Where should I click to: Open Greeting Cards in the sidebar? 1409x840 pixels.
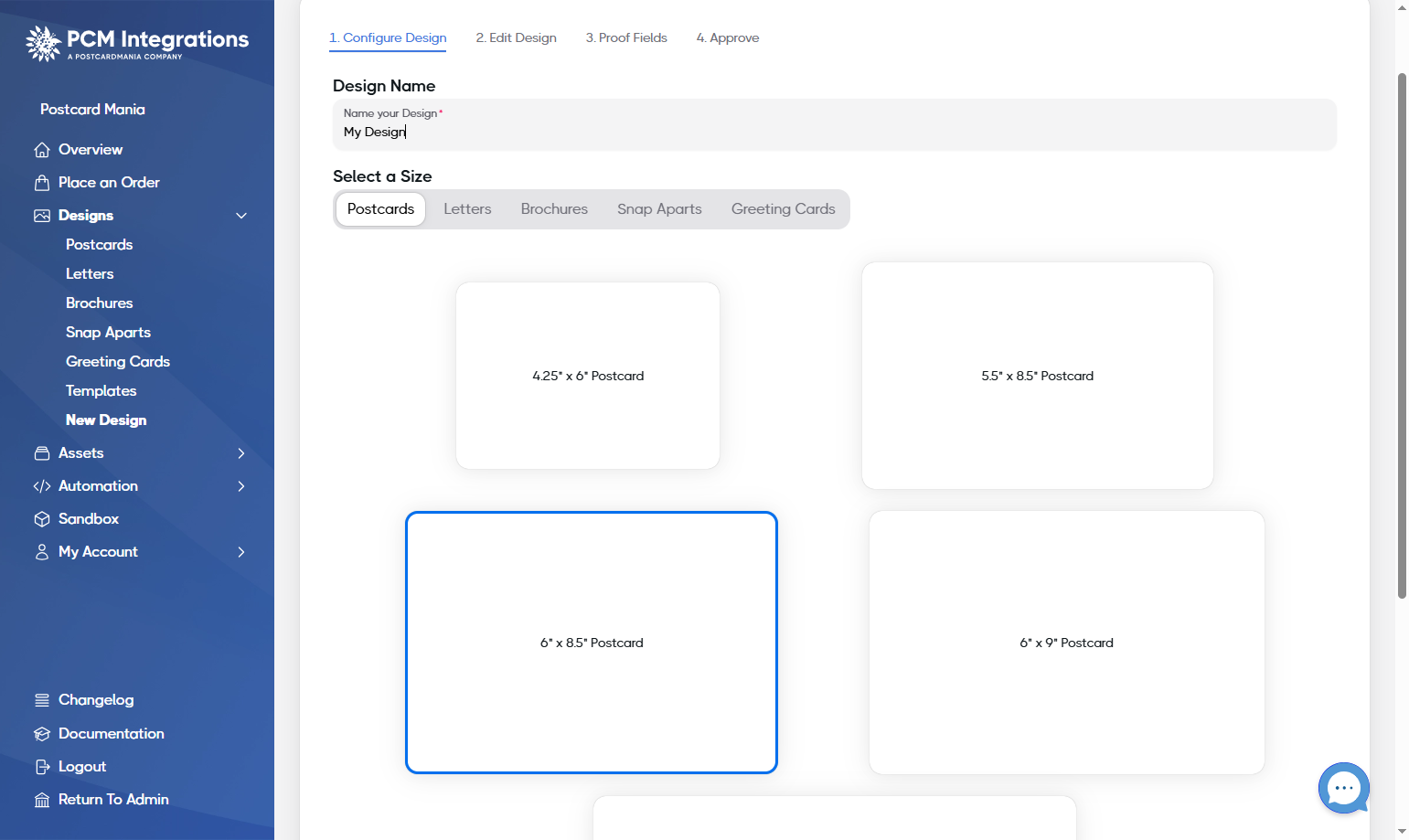click(x=118, y=362)
